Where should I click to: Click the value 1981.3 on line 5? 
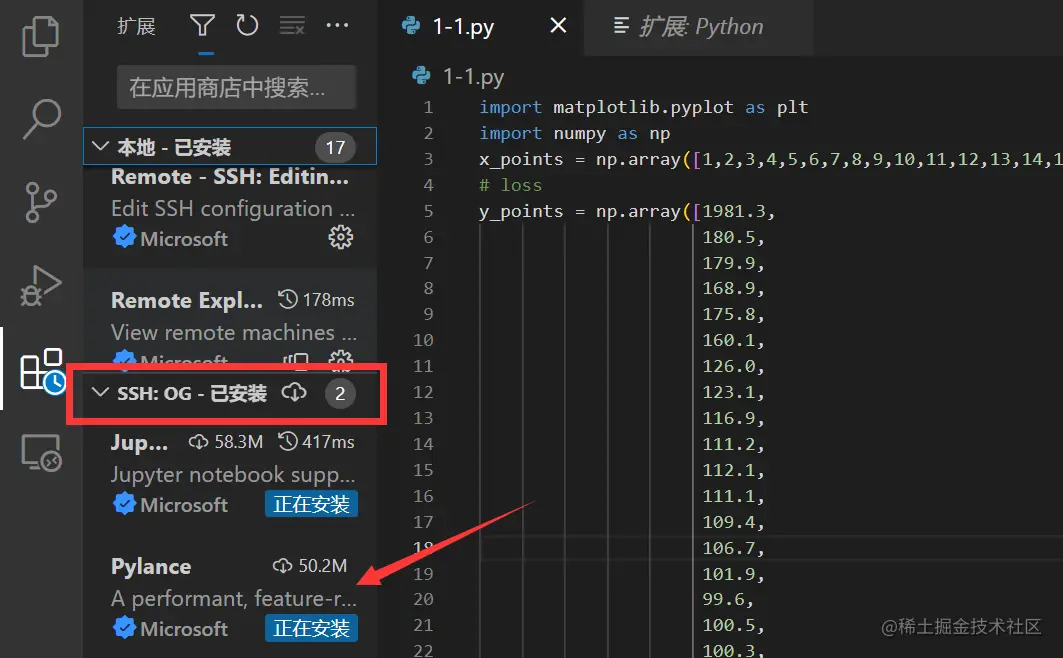pyautogui.click(x=734, y=211)
